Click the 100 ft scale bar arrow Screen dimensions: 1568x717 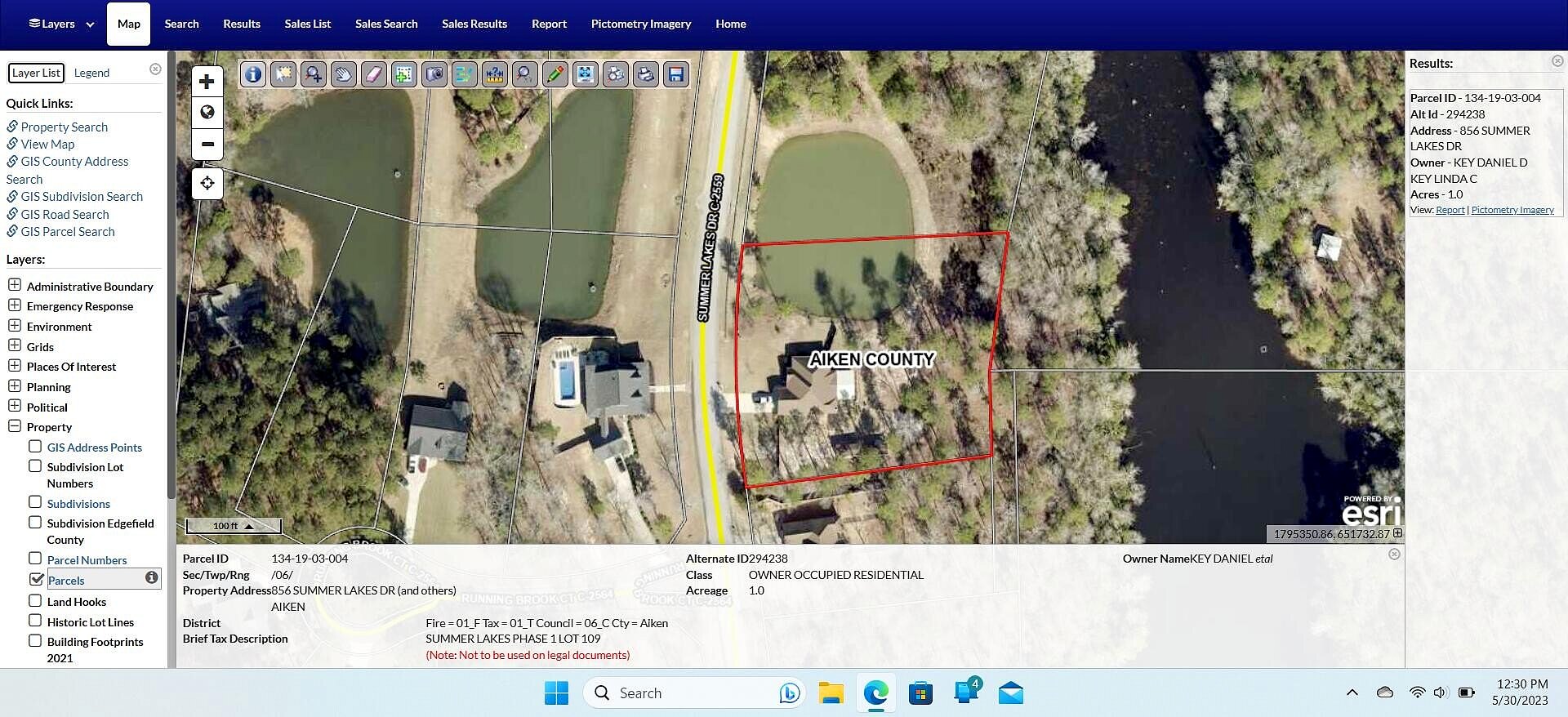(249, 526)
